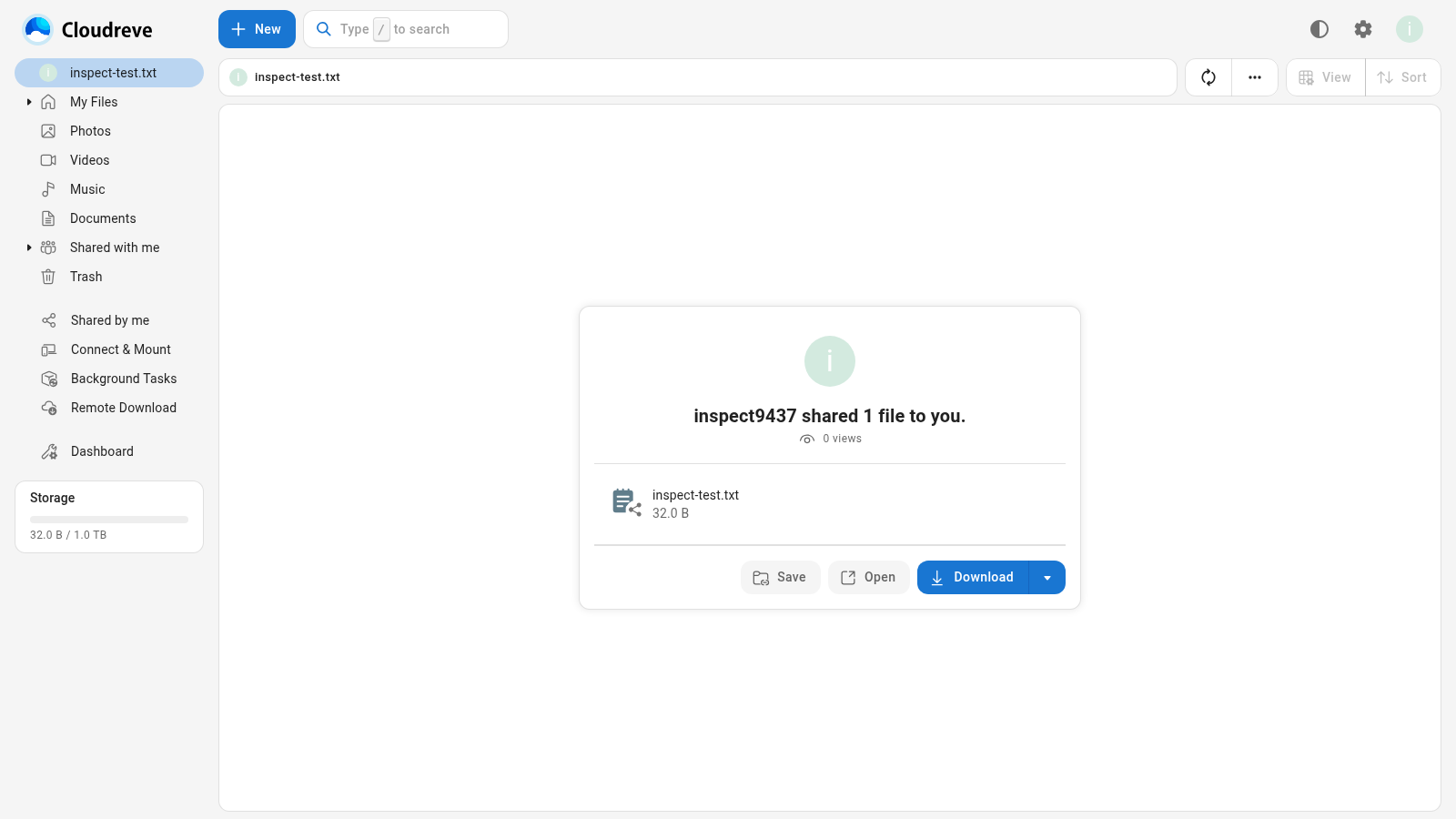Click the refresh icon in the toolbar

1208,77
